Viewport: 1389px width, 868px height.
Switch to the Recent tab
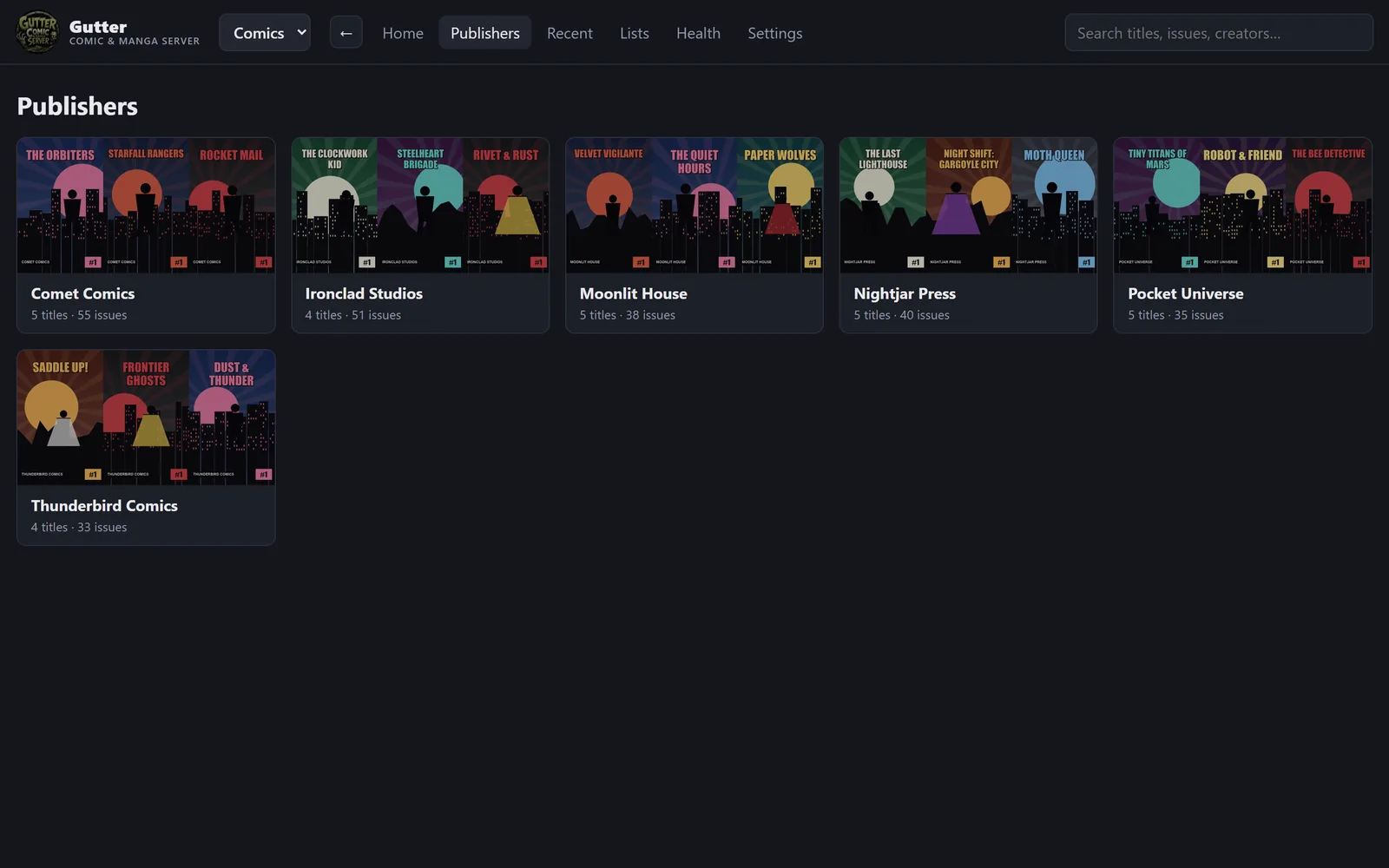click(569, 33)
